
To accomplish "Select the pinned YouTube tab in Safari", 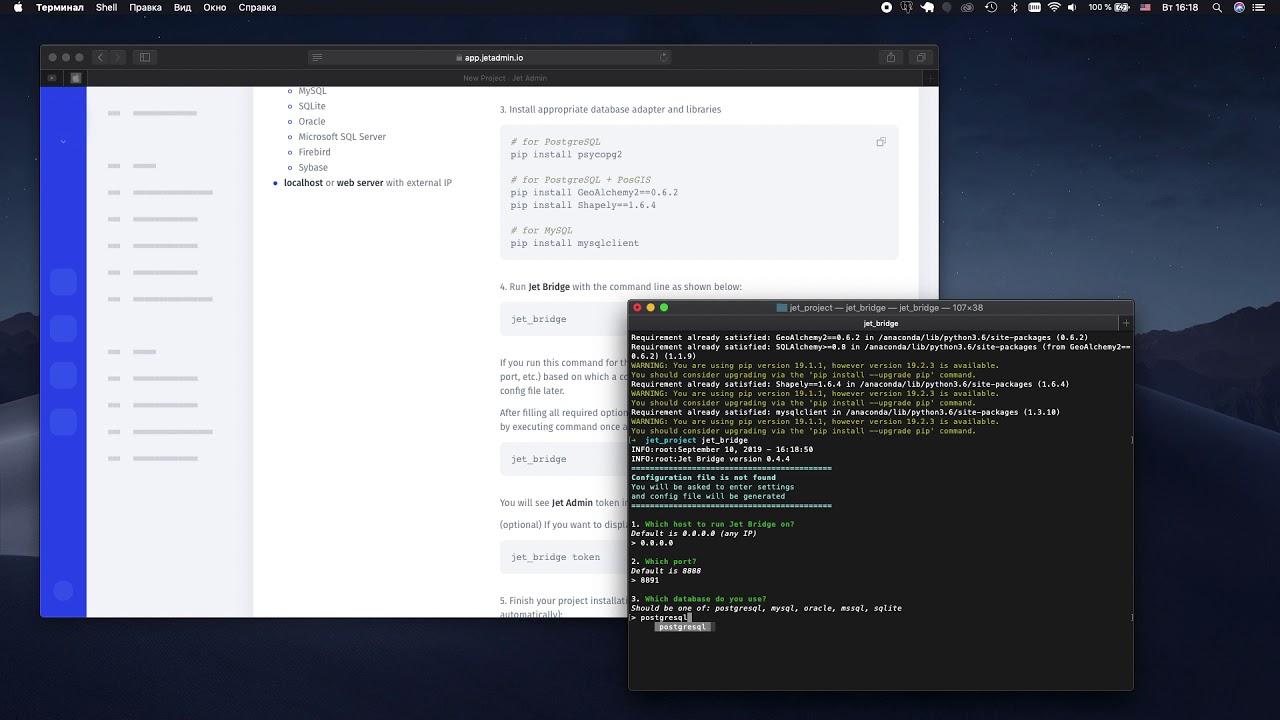I will click(52, 78).
